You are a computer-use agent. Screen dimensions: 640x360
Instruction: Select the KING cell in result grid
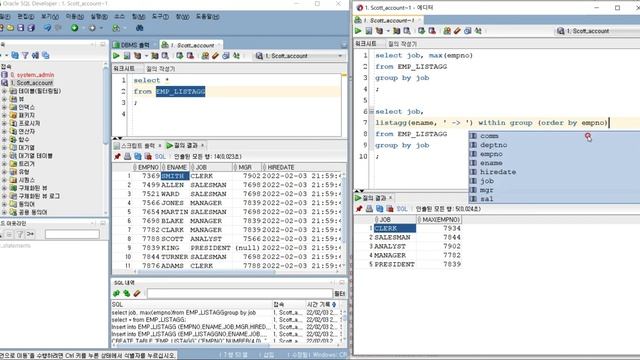pos(174,248)
